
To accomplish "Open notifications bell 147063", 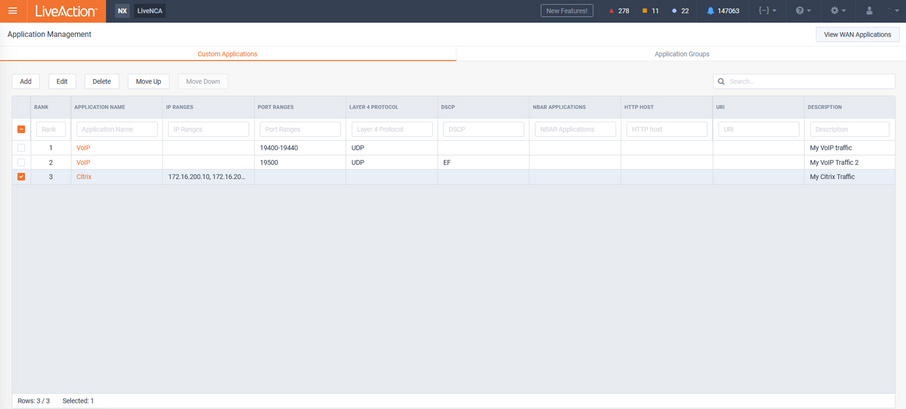I will tap(723, 10).
